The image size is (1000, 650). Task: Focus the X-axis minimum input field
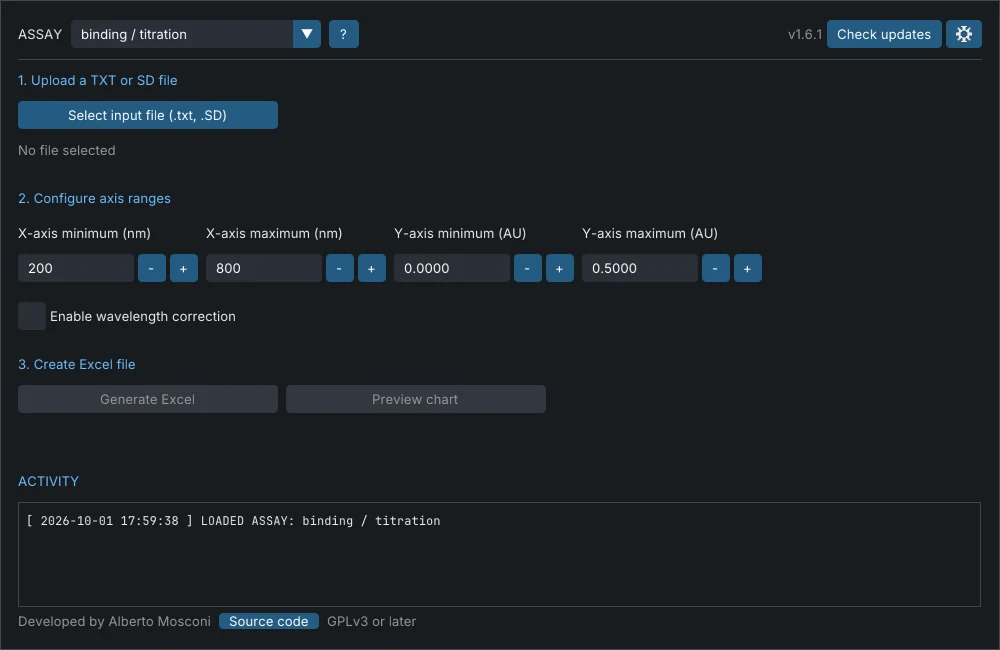click(x=76, y=268)
